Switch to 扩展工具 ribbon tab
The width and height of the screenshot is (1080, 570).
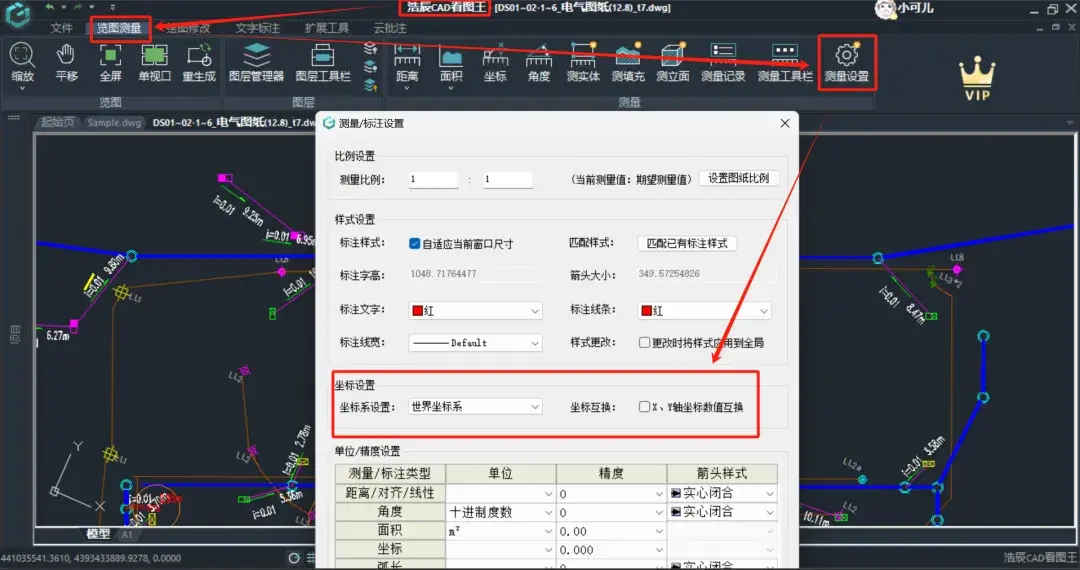pyautogui.click(x=326, y=28)
